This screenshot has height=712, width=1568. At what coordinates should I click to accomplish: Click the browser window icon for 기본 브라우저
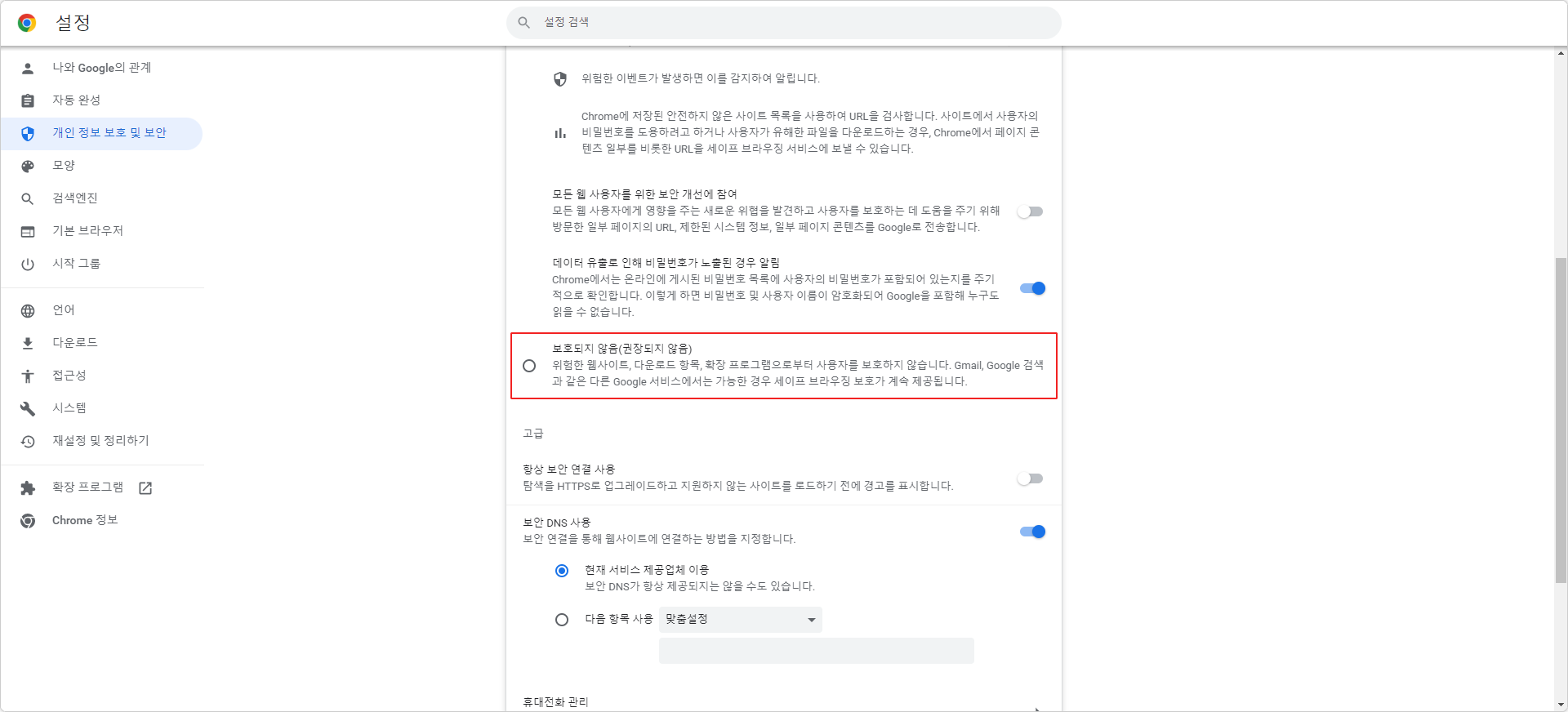tap(28, 232)
